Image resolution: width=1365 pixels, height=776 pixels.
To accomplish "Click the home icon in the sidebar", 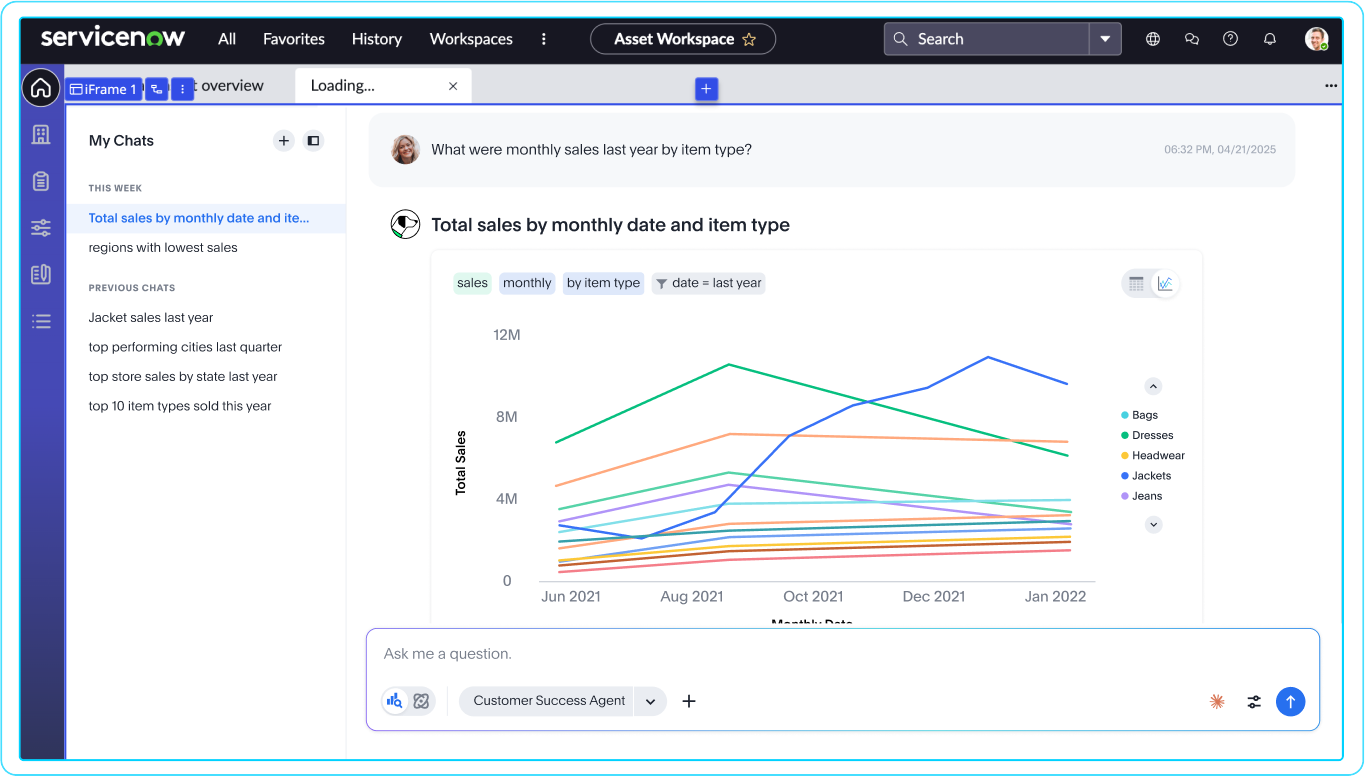I will [x=41, y=88].
